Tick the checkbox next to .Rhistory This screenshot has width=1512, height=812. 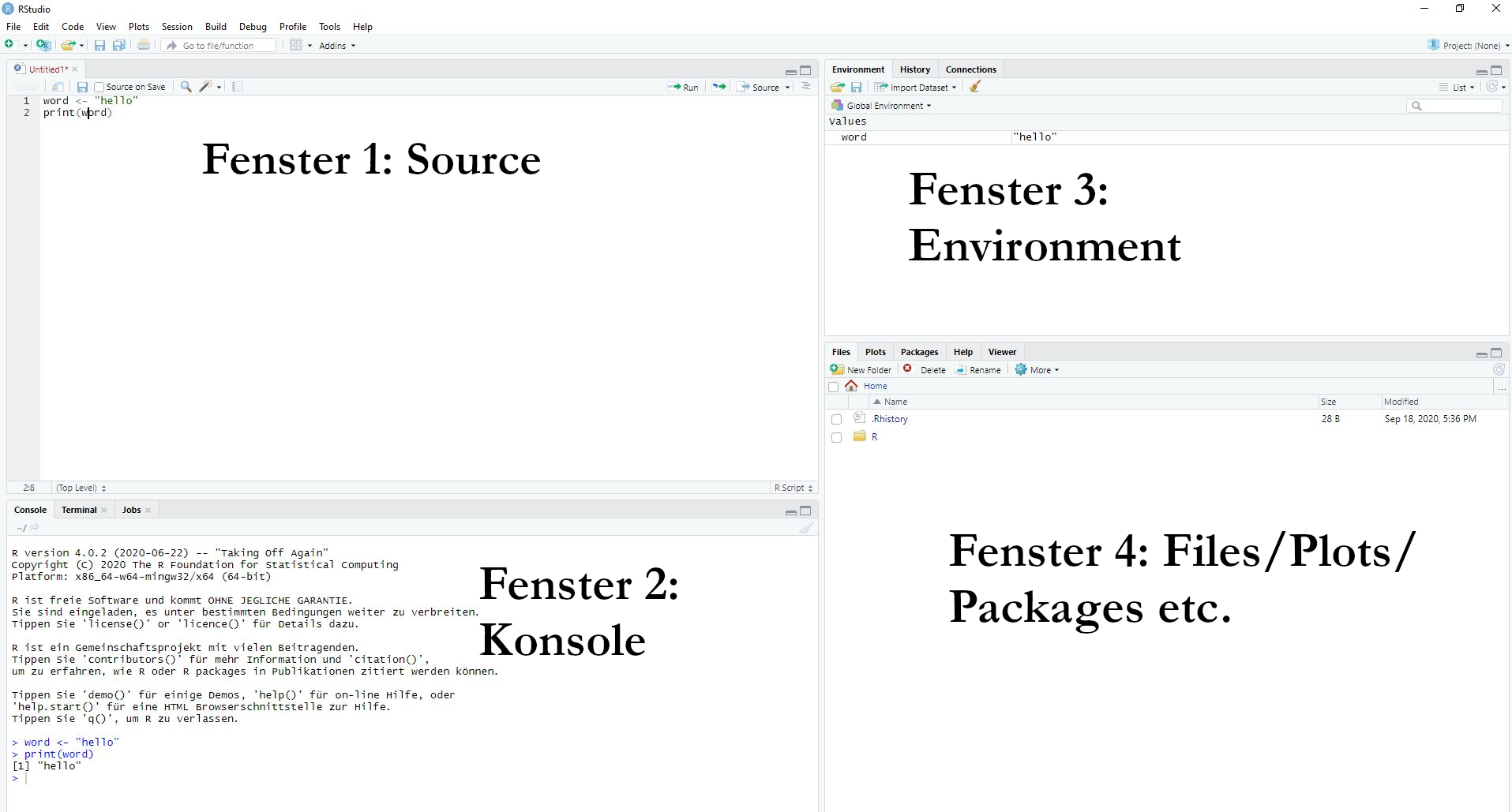coord(836,420)
